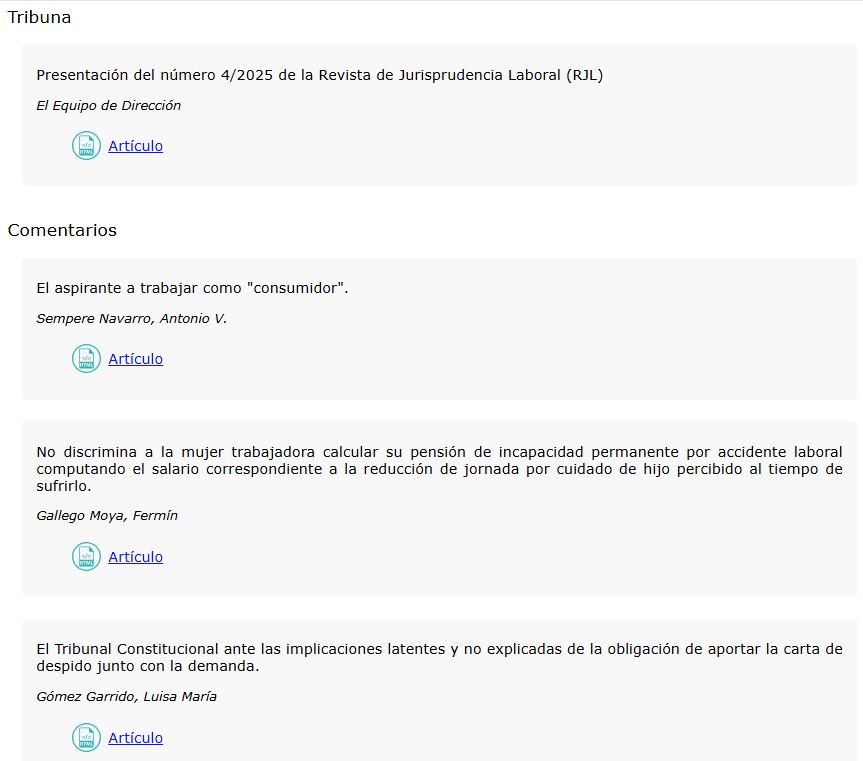Select the Comentarios section heading
Image resolution: width=863 pixels, height=761 pixels.
62,230
